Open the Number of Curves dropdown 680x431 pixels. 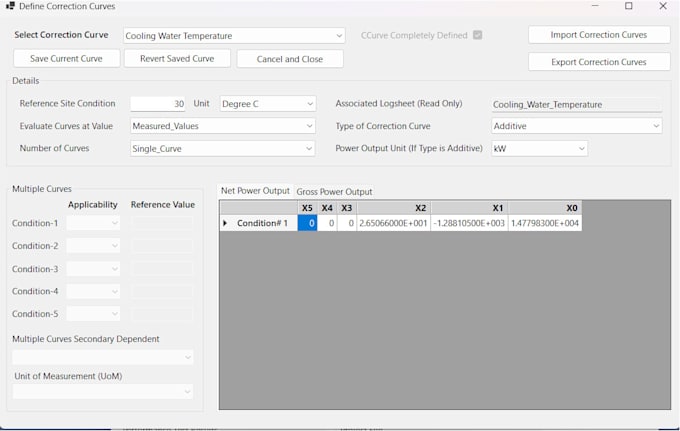[x=222, y=149]
